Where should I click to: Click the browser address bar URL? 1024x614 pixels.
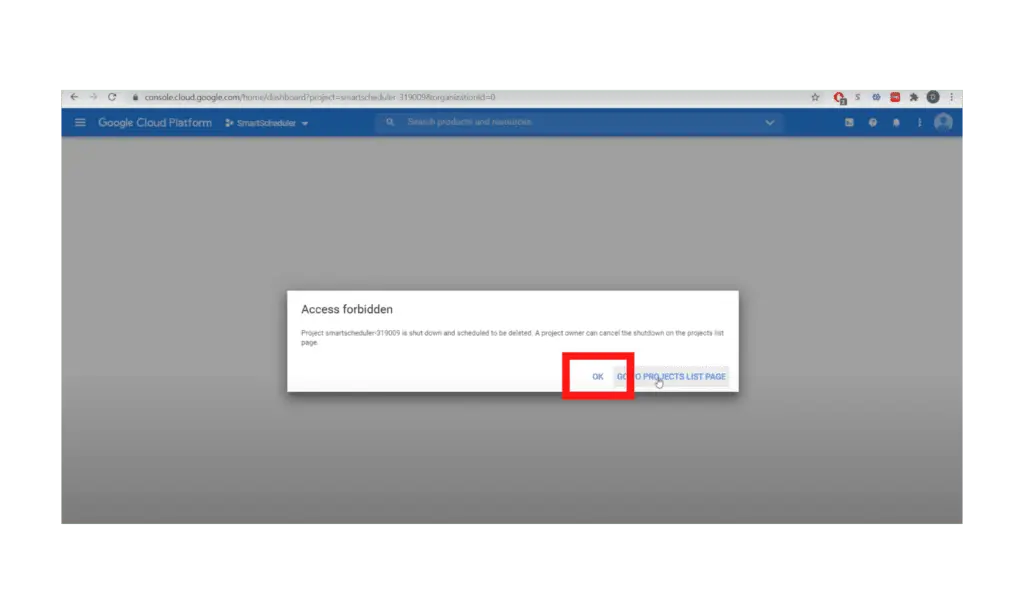pos(320,98)
